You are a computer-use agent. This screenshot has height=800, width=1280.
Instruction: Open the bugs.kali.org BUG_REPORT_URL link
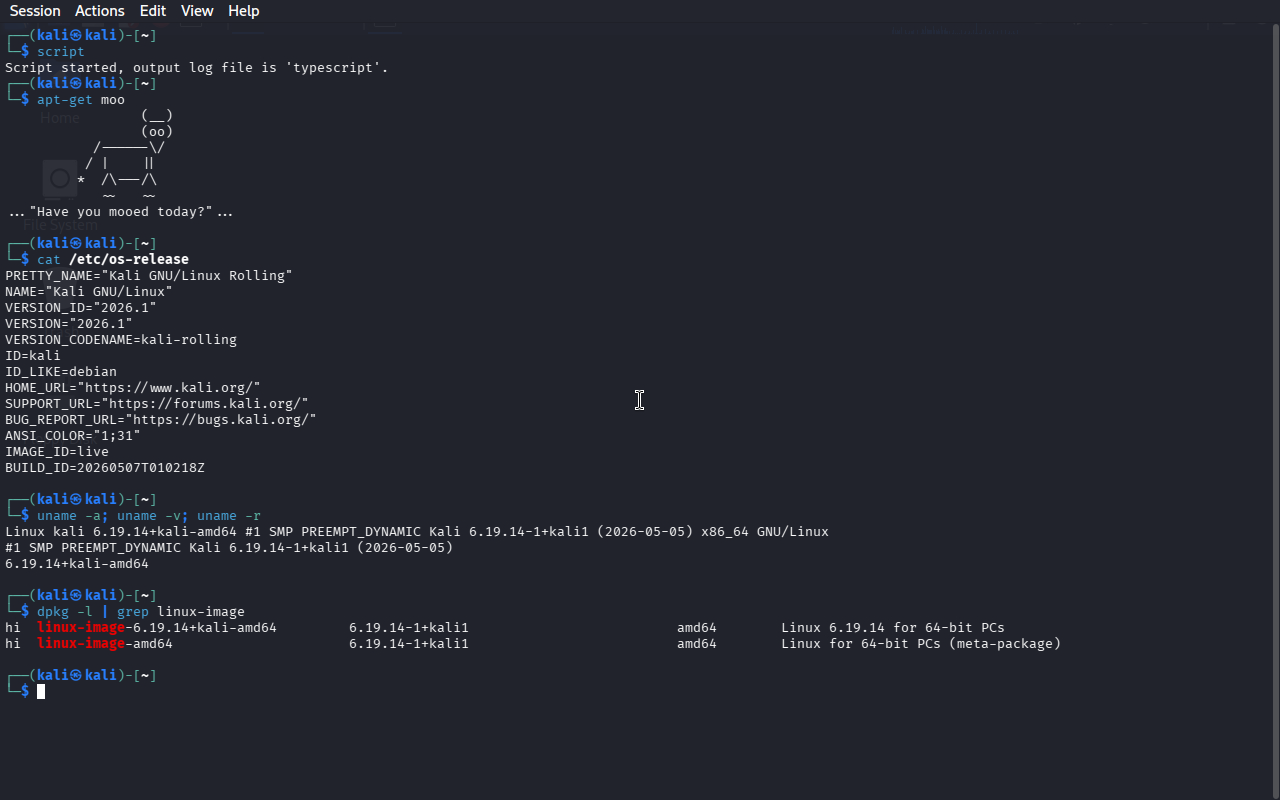coord(224,420)
